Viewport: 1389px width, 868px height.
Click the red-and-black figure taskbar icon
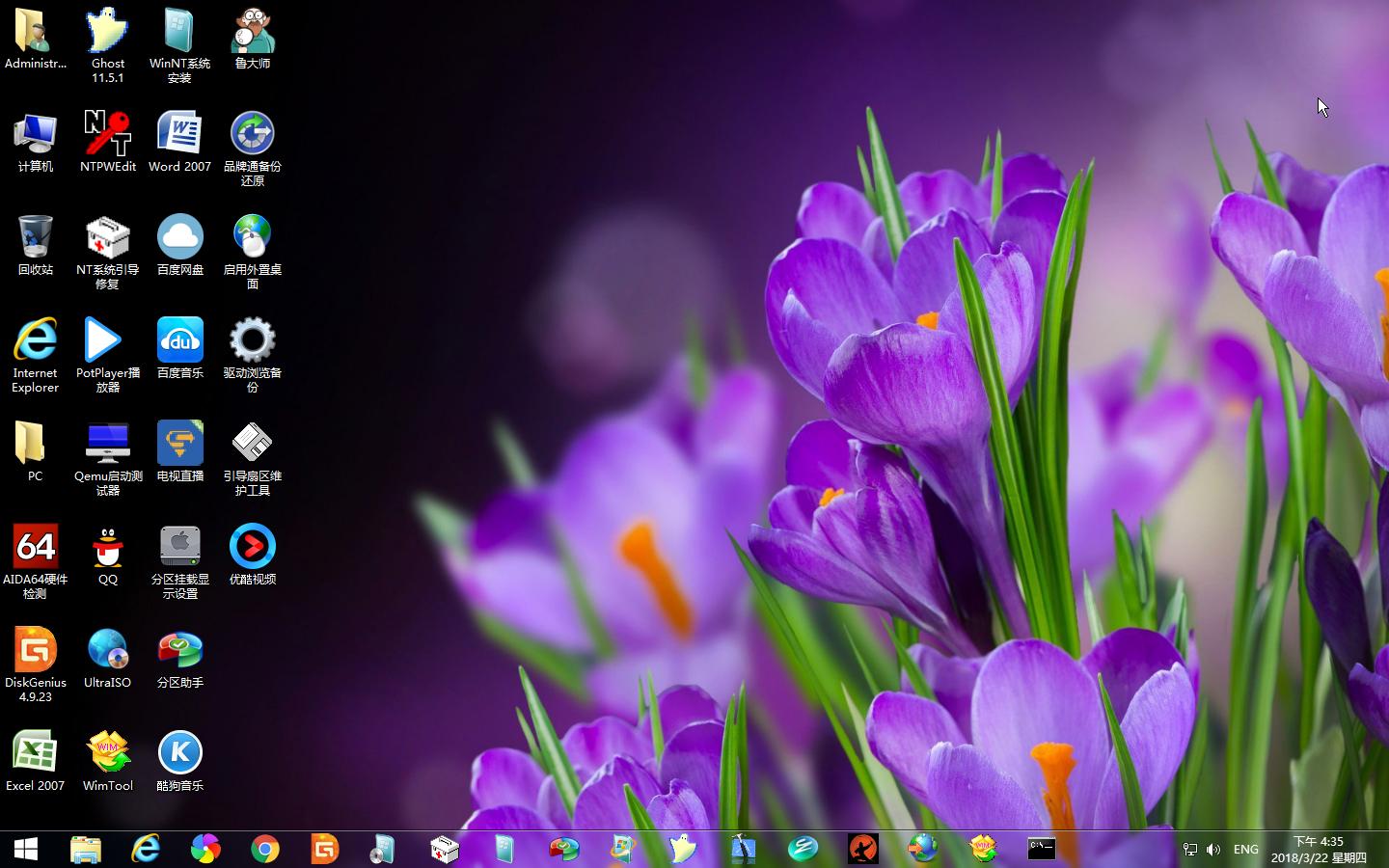[863, 849]
